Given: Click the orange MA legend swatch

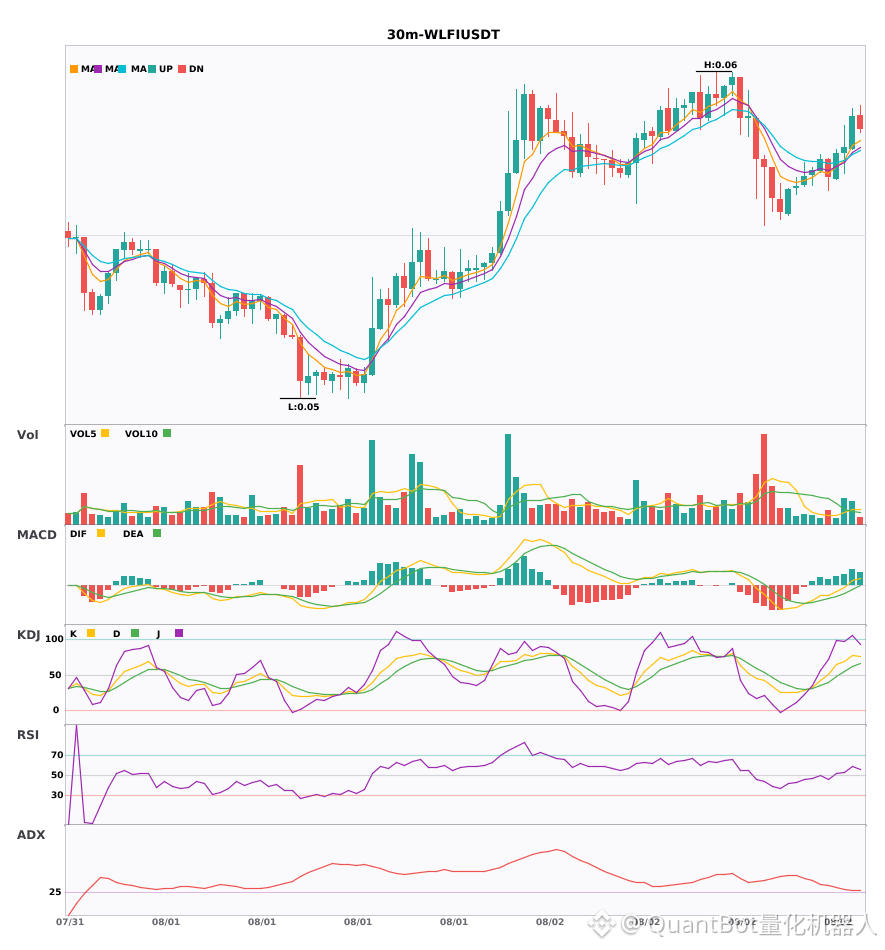Looking at the screenshot, I should click(x=74, y=69).
